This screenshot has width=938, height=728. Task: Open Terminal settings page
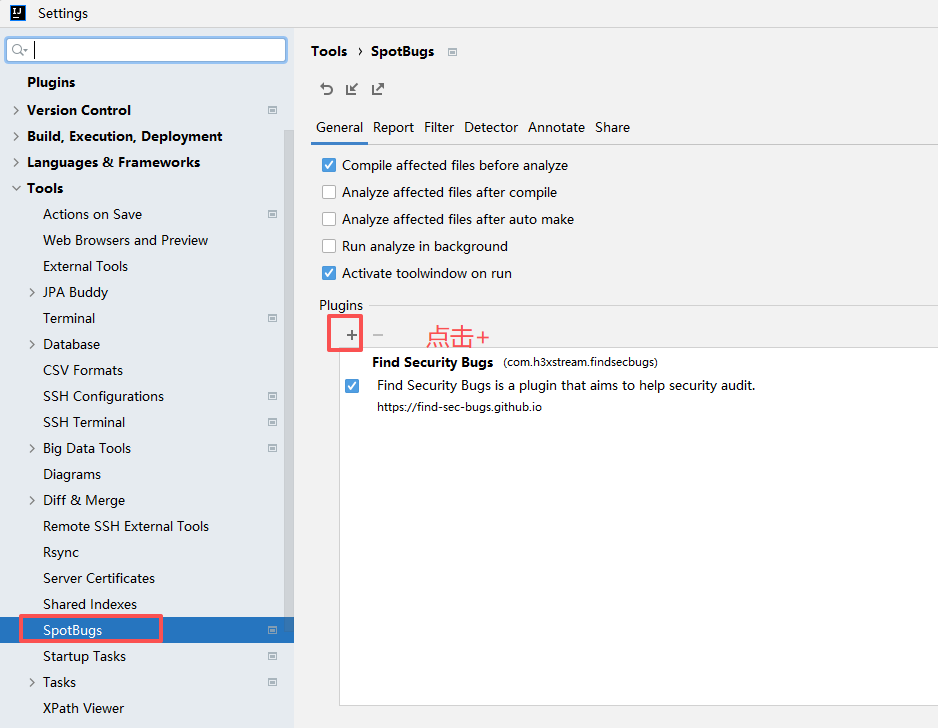tap(69, 318)
